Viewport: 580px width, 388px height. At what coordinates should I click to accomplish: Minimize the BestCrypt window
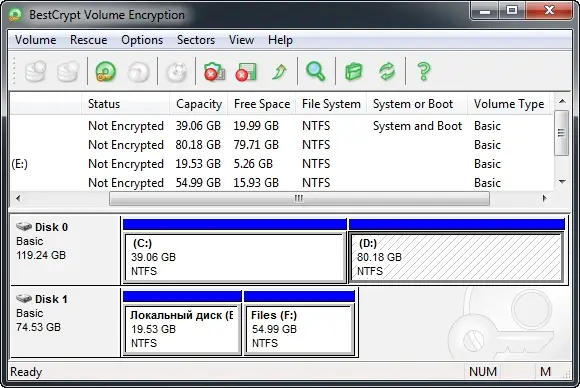point(485,11)
